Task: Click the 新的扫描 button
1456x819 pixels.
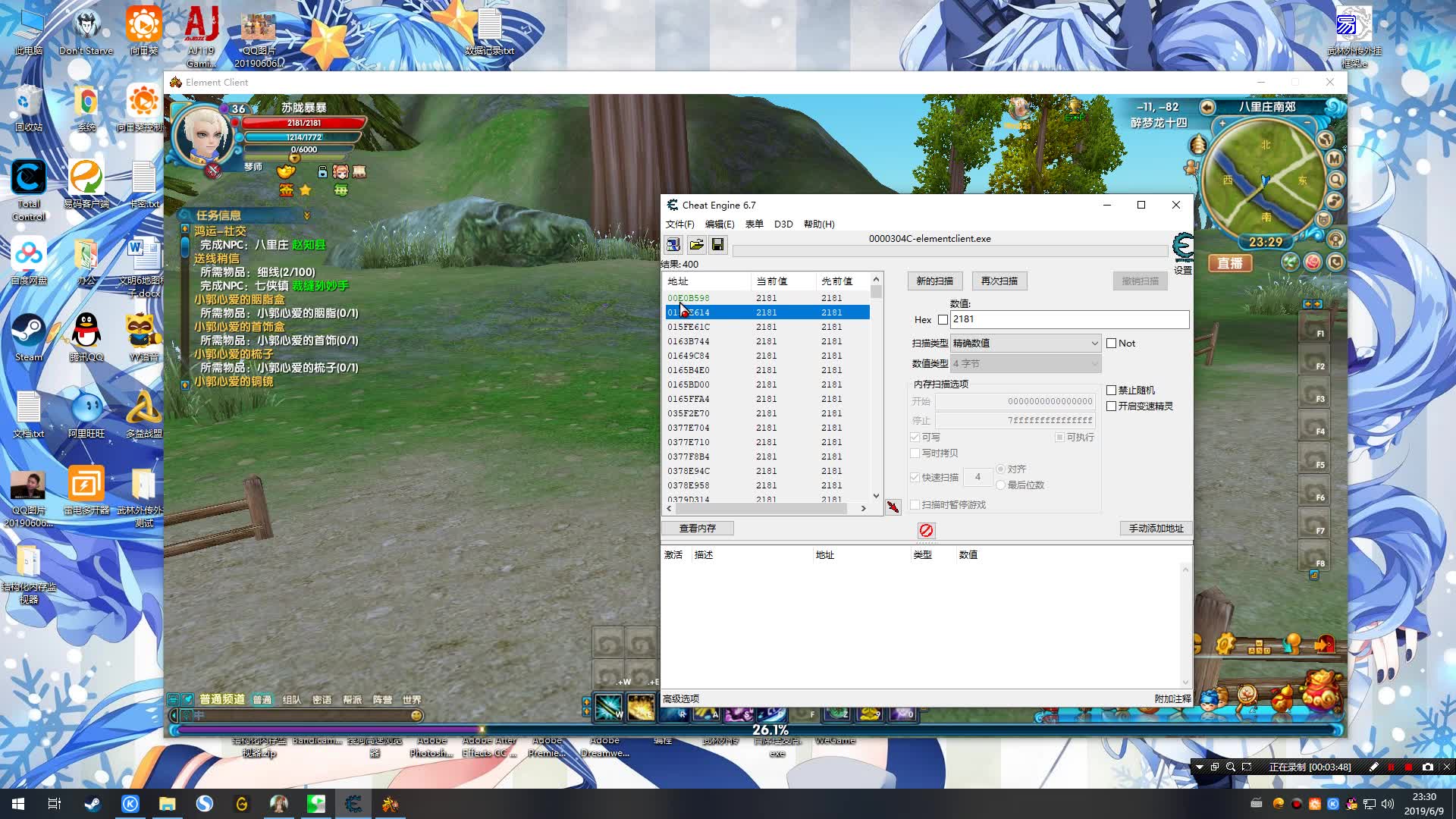Action: 934,281
